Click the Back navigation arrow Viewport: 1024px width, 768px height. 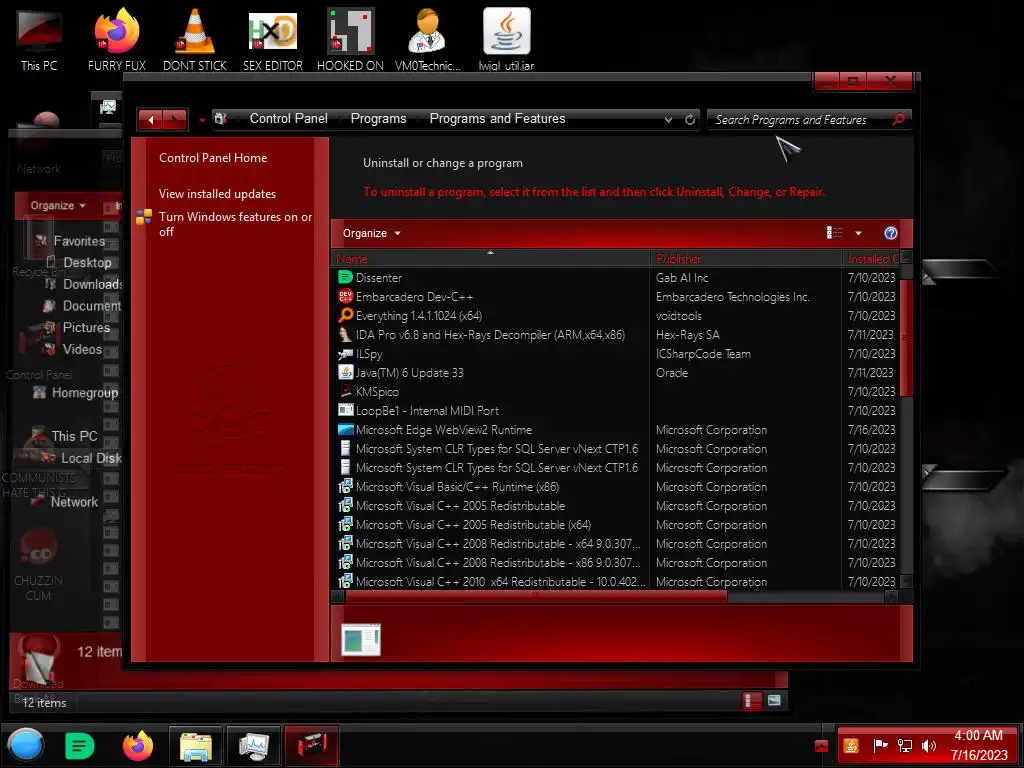tap(151, 120)
